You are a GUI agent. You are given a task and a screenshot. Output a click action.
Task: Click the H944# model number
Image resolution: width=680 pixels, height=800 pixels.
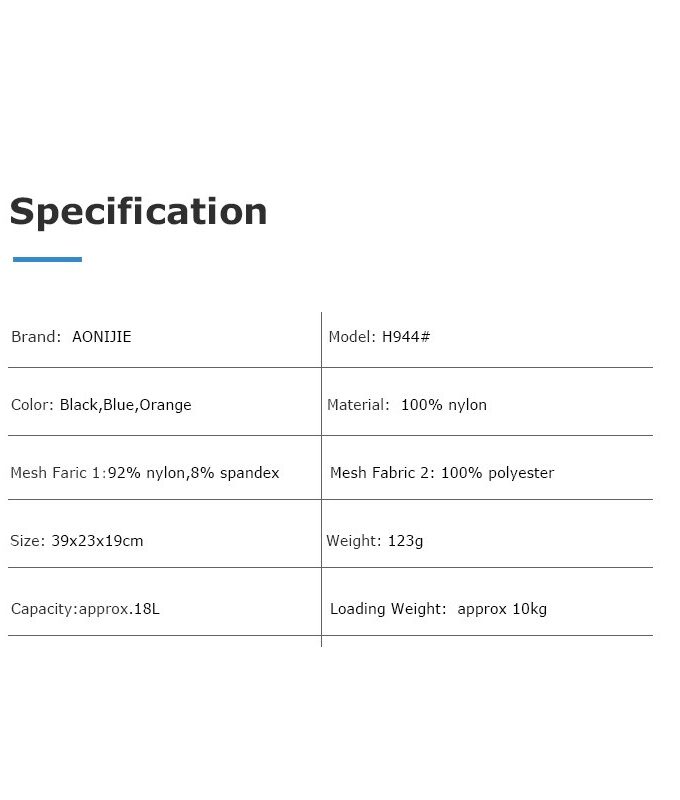[406, 337]
